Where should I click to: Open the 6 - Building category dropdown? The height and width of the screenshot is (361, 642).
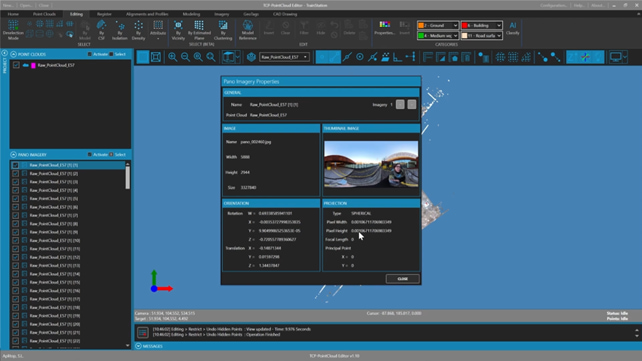tap(482, 25)
